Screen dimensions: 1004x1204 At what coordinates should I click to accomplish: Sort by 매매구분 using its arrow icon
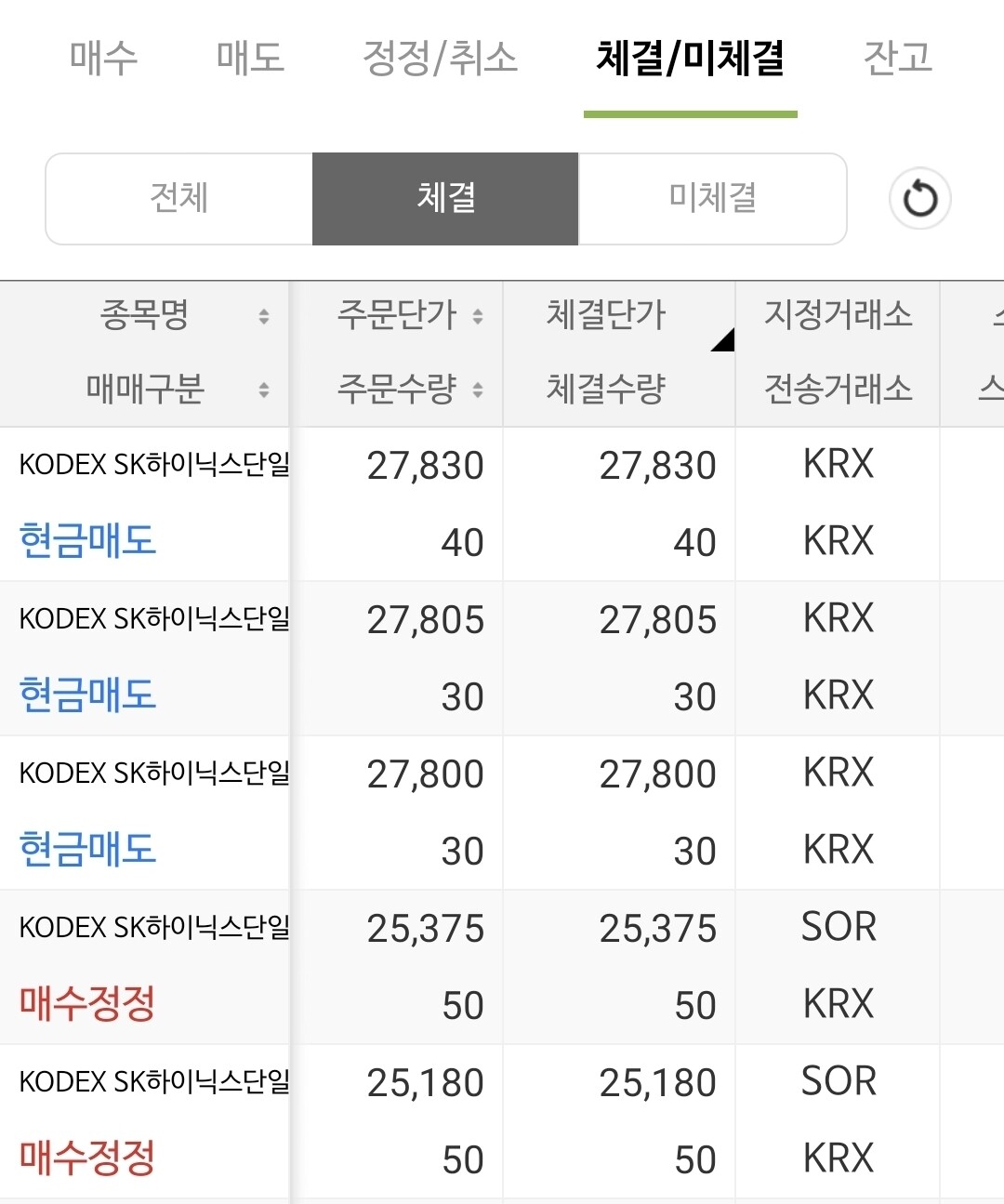264,390
